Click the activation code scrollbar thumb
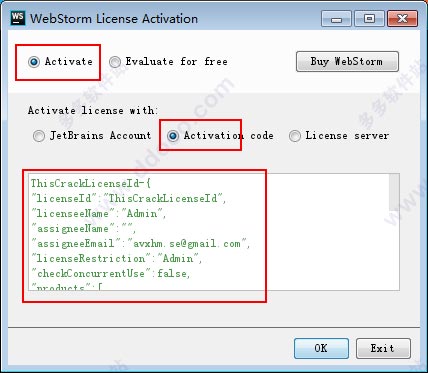Viewport: 428px width, 373px height. [394, 192]
